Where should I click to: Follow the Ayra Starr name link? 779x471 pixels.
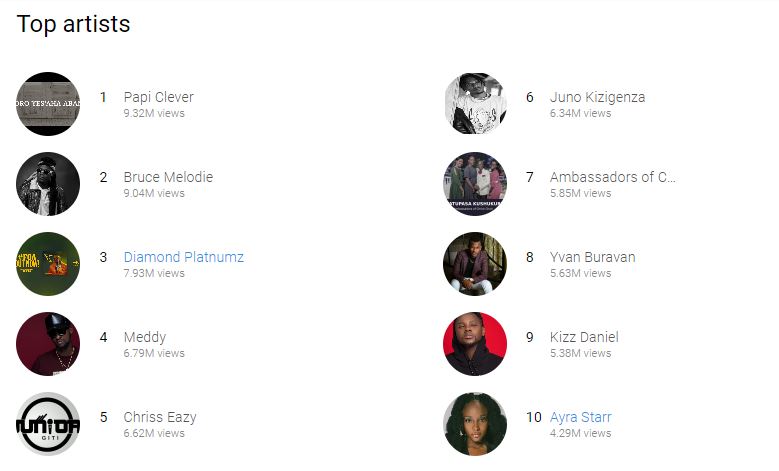(x=580, y=417)
